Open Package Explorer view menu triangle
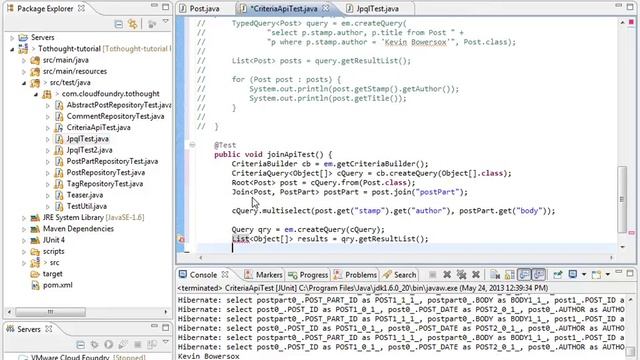 pyautogui.click(x=165, y=22)
